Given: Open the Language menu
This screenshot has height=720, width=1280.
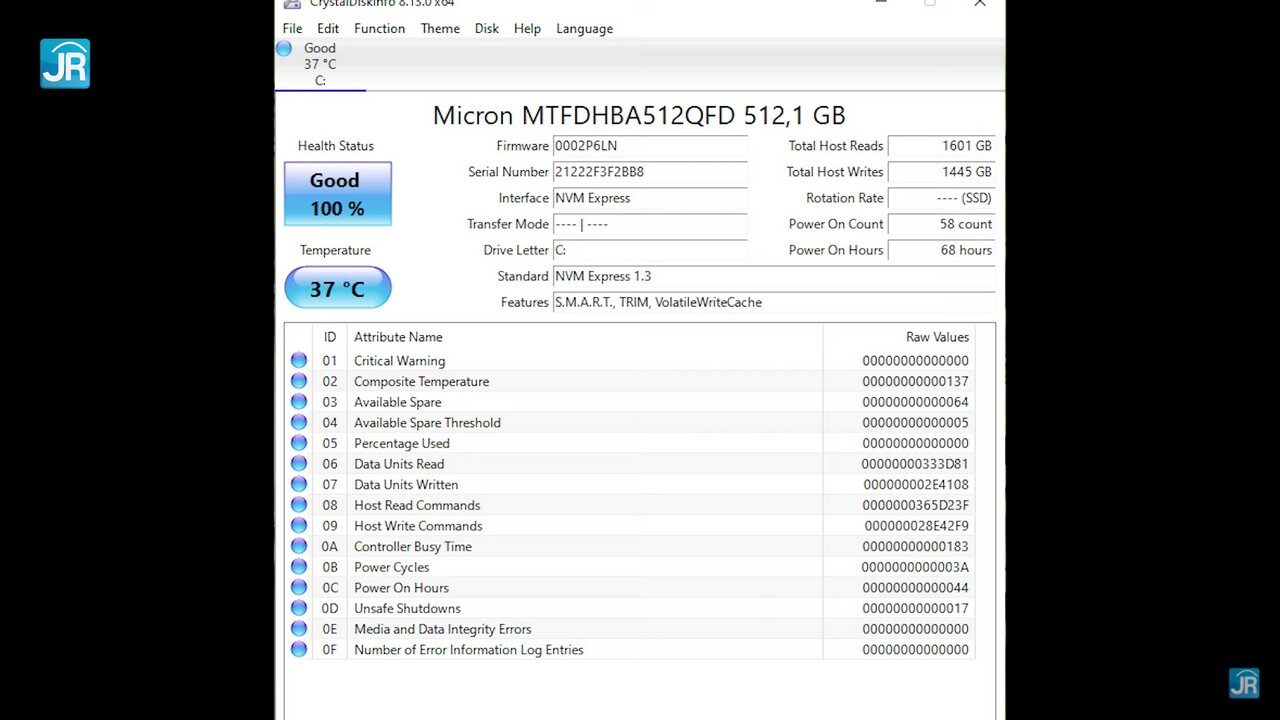Looking at the screenshot, I should (x=584, y=29).
